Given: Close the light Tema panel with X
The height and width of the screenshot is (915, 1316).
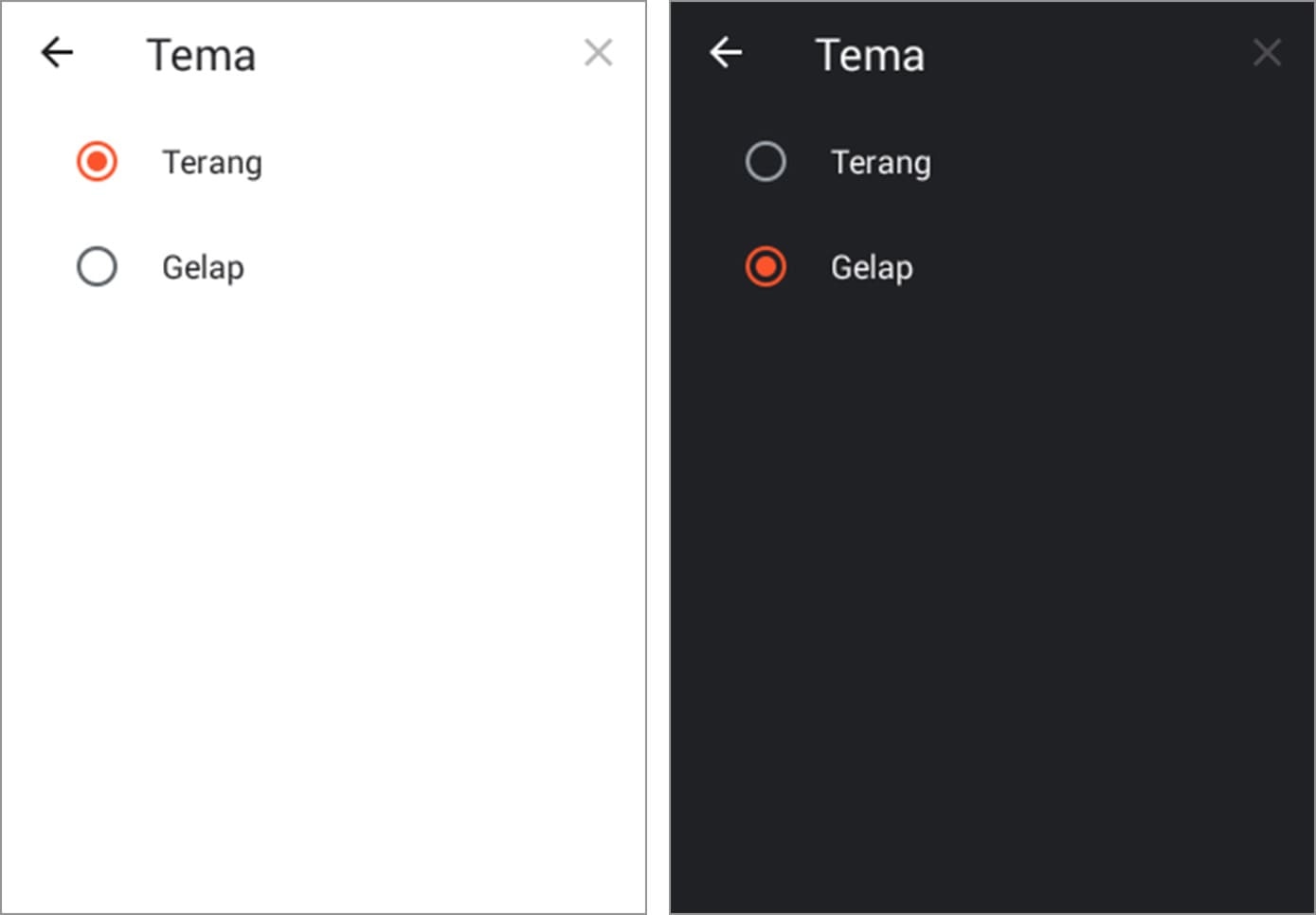Looking at the screenshot, I should [x=599, y=53].
